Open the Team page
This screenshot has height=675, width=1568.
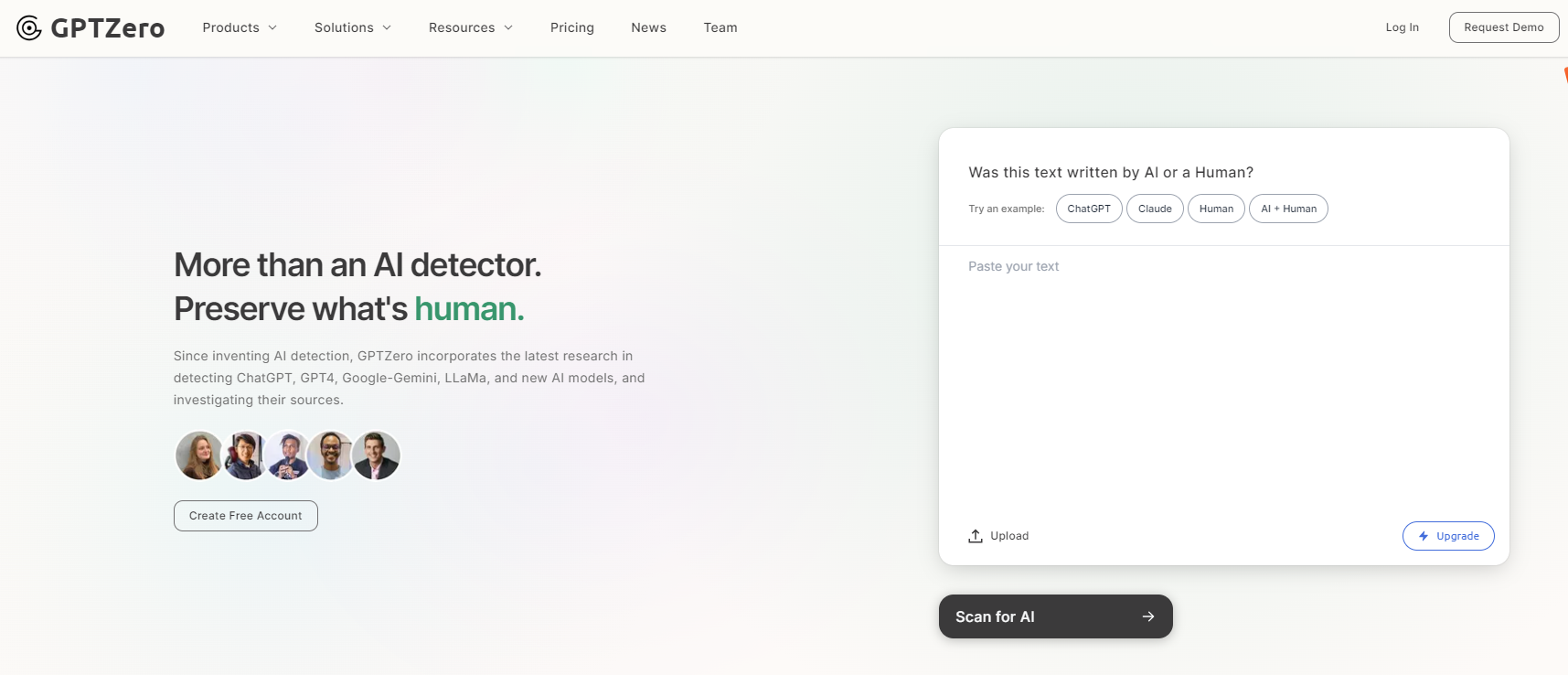pyautogui.click(x=720, y=27)
